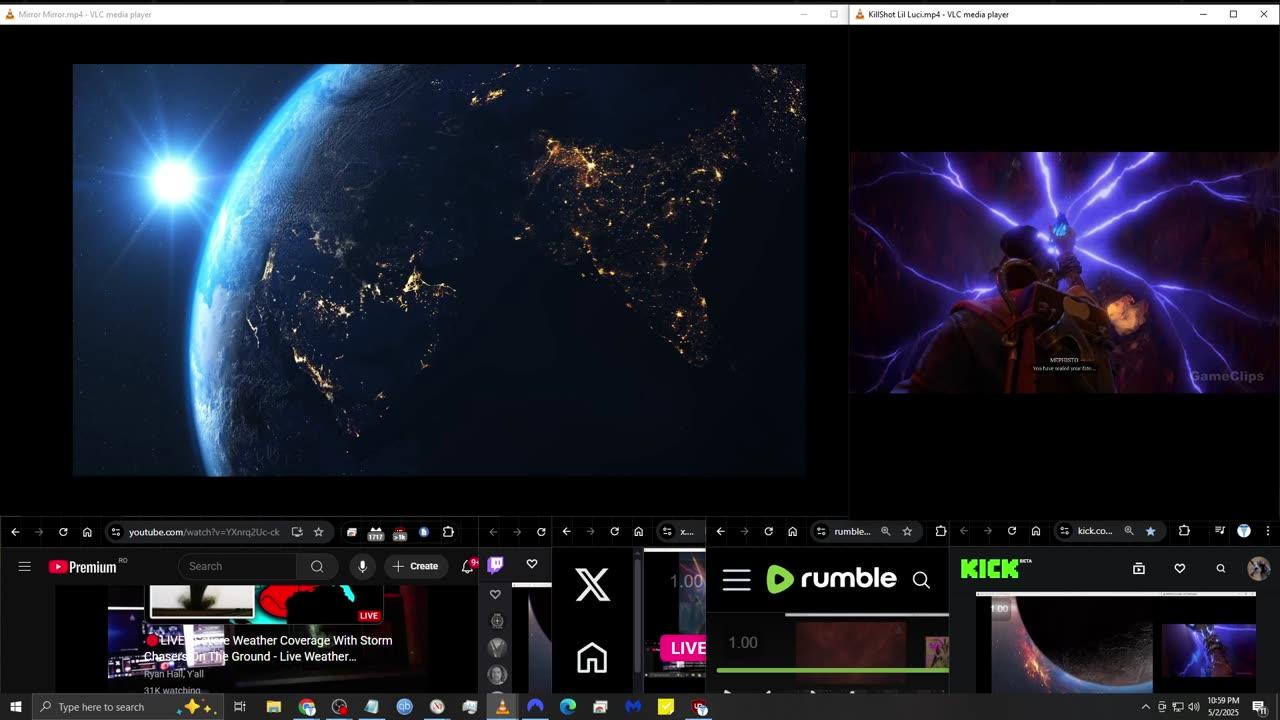The height and width of the screenshot is (720, 1280).
Task: Open Rumble search magnifier
Action: [x=921, y=580]
